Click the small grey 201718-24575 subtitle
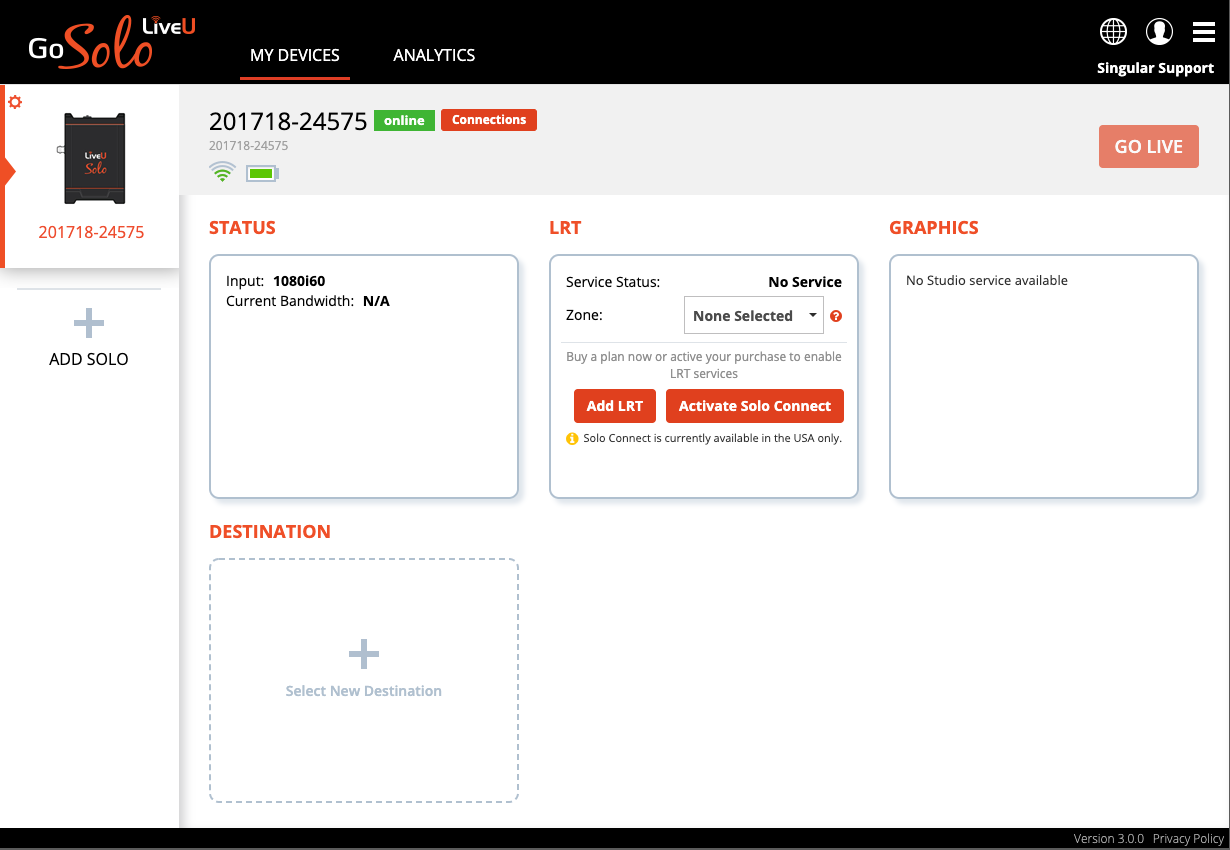Image resolution: width=1230 pixels, height=850 pixels. coord(249,146)
